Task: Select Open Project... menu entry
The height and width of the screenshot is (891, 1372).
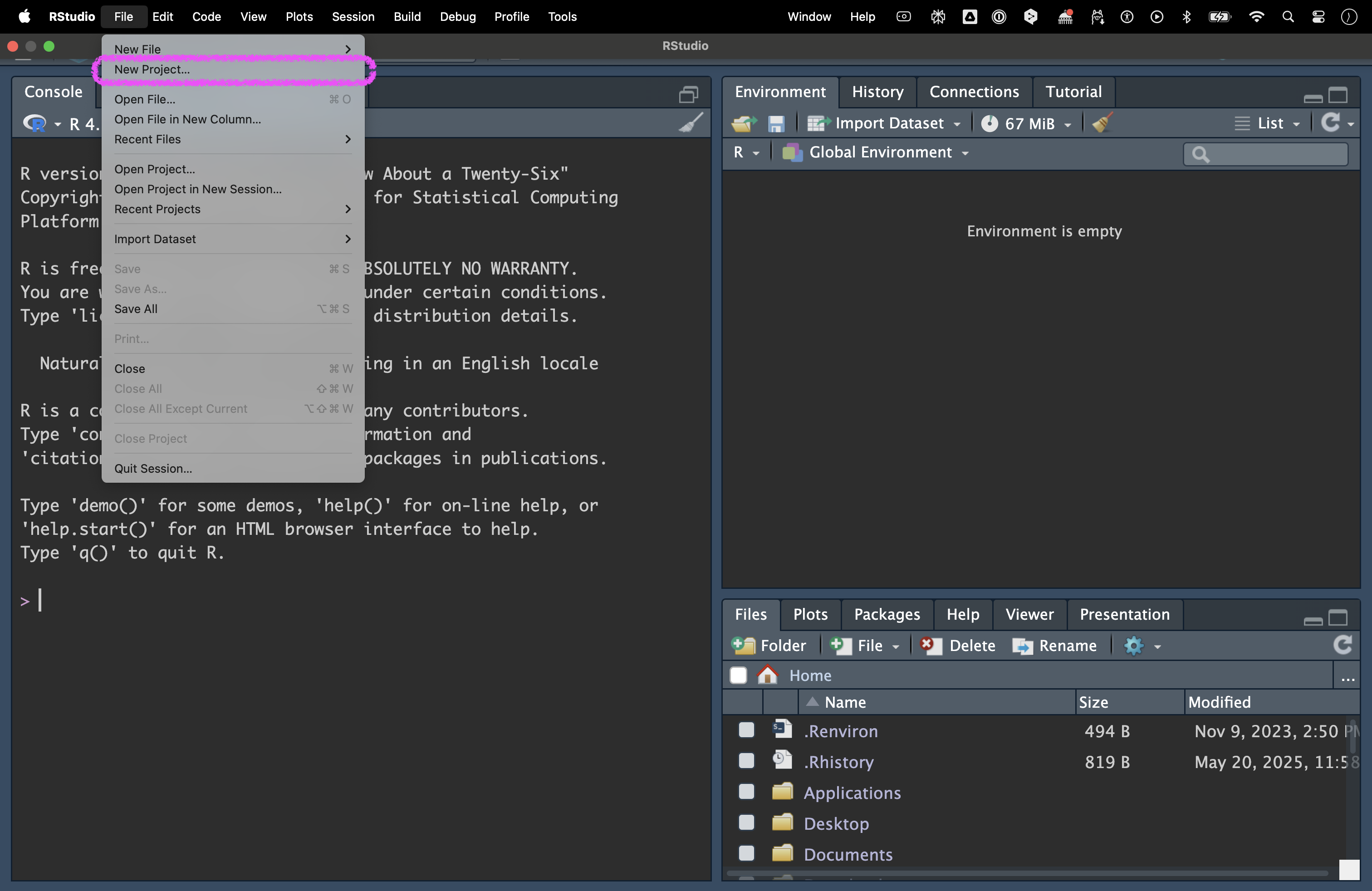Action: (x=233, y=169)
